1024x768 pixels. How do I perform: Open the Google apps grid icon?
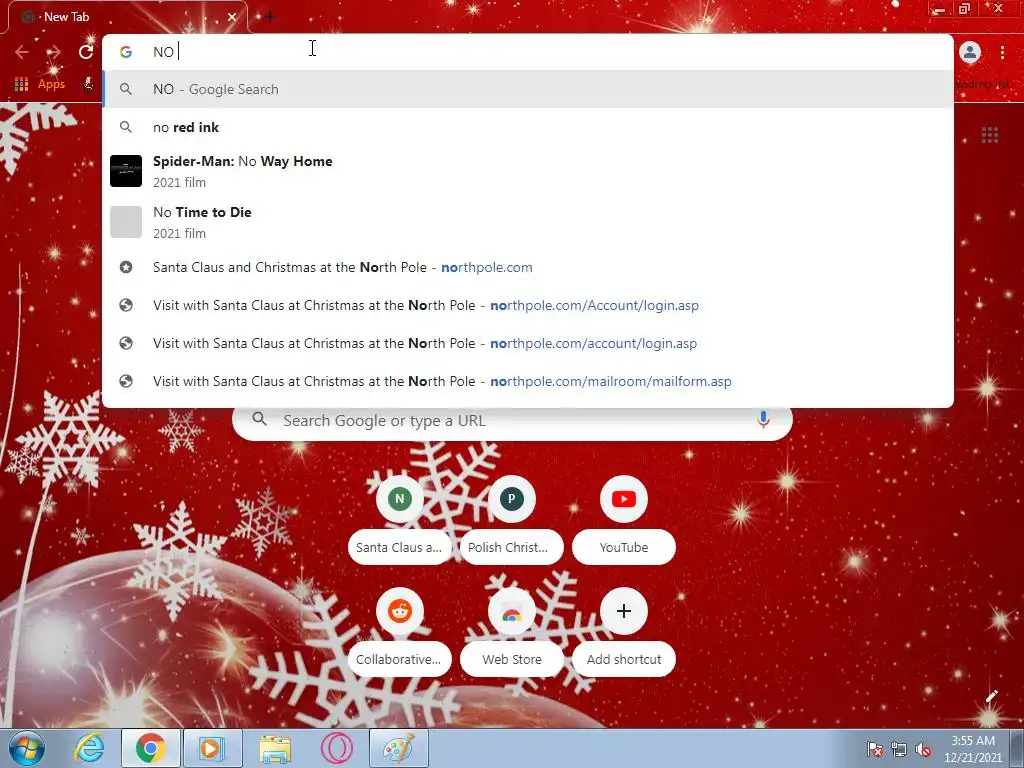click(990, 135)
